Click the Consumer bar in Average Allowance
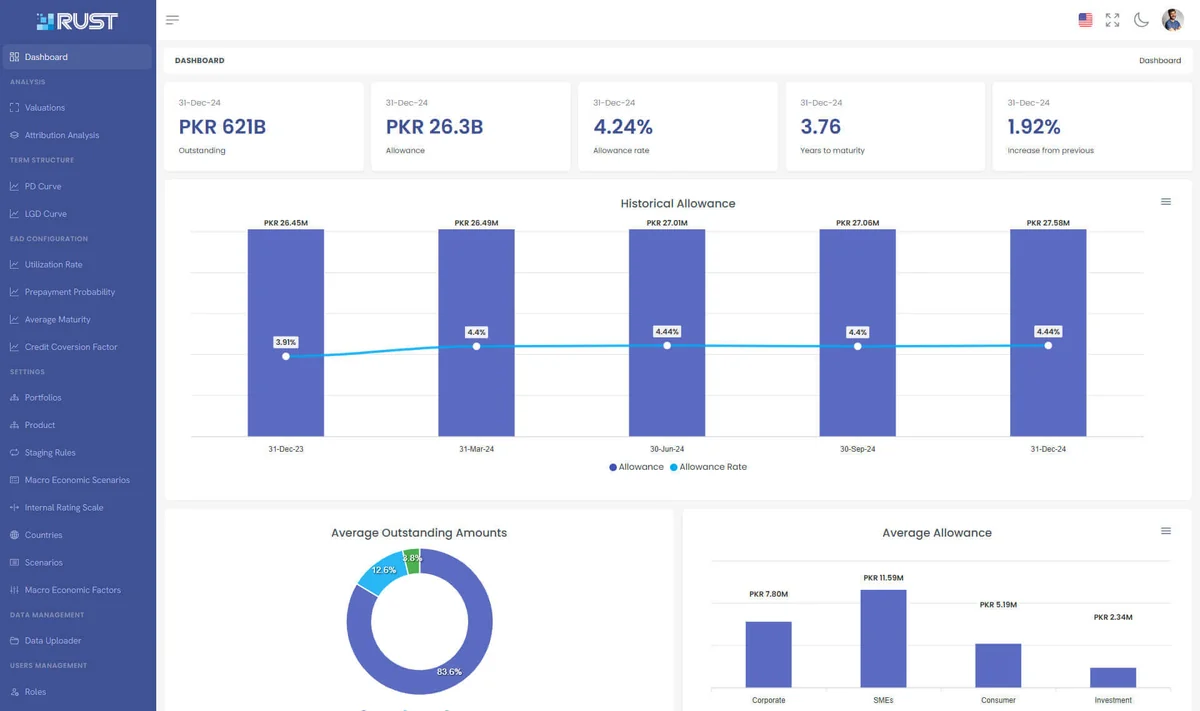 coord(998,666)
